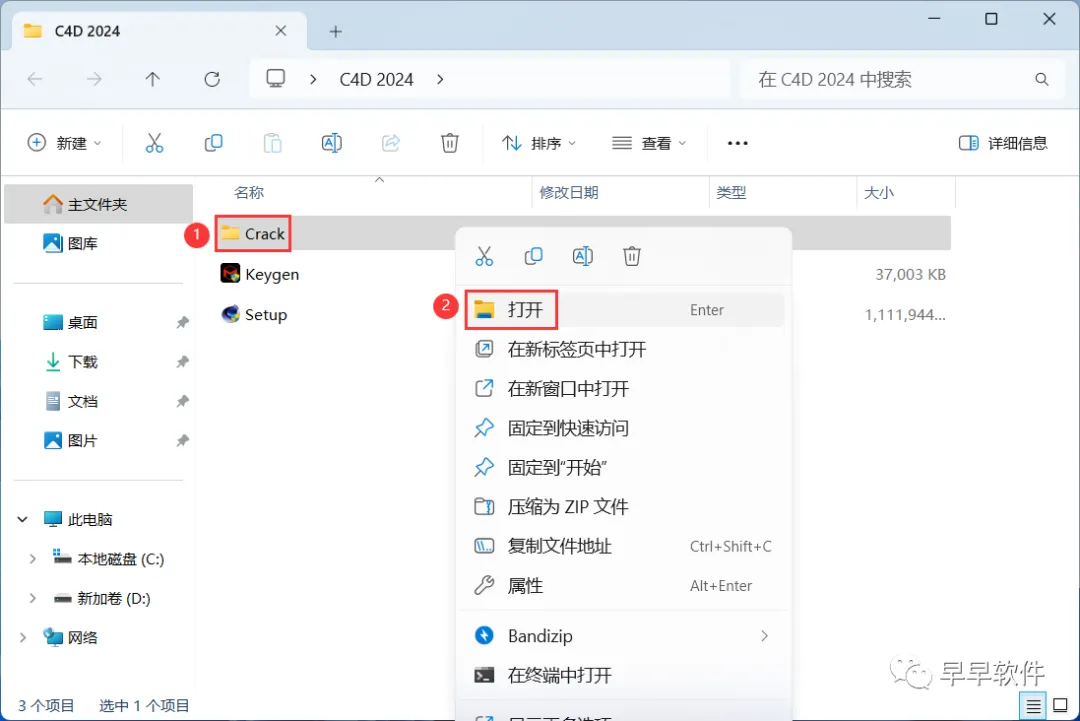
Task: Sort by the 类型 column header
Action: tap(731, 193)
